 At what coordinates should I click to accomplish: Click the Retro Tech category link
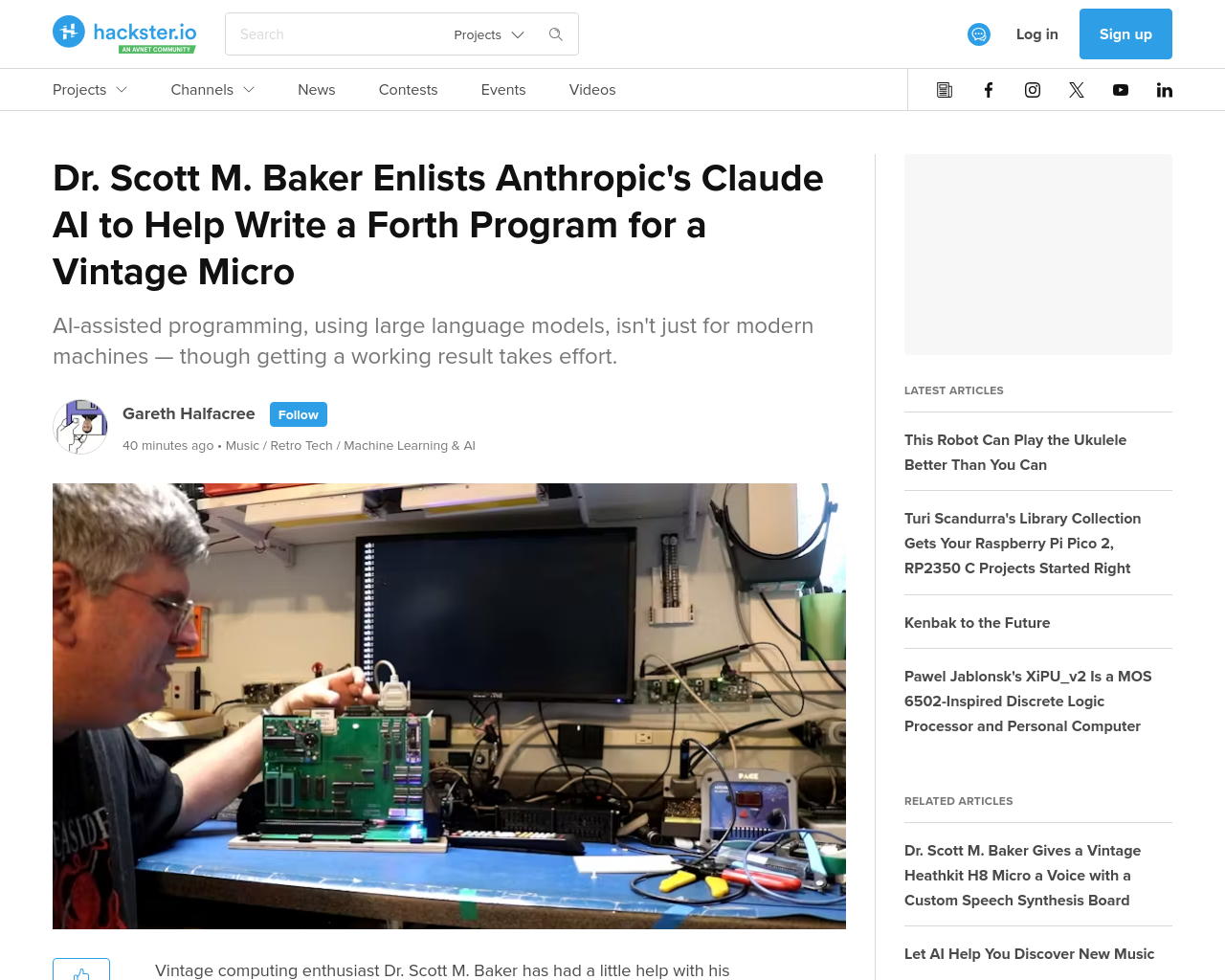coord(301,446)
